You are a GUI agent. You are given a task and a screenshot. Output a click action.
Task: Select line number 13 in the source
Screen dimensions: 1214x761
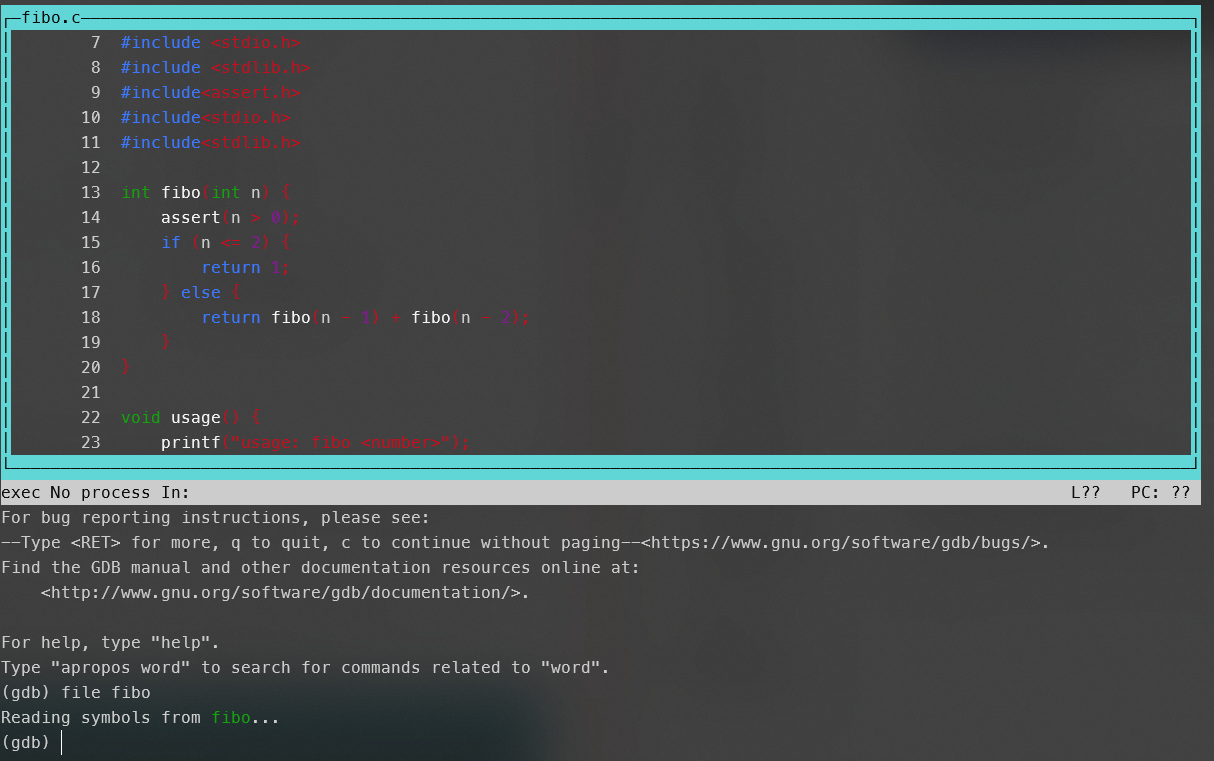(91, 193)
